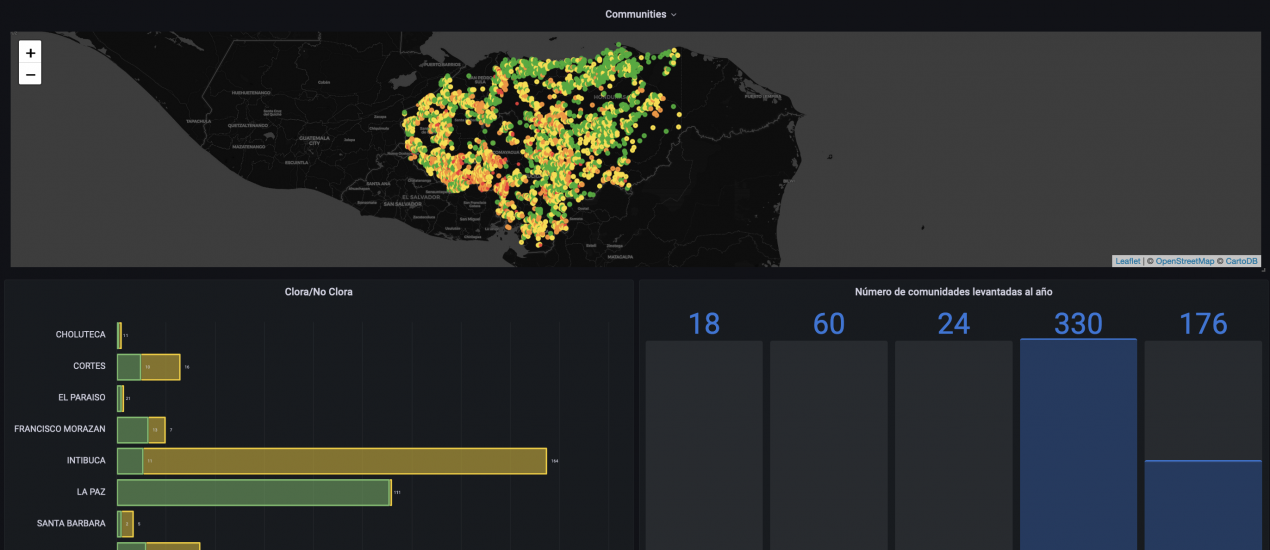The width and height of the screenshot is (1270, 550).
Task: Zoom in on the communities map
Action: coord(30,52)
